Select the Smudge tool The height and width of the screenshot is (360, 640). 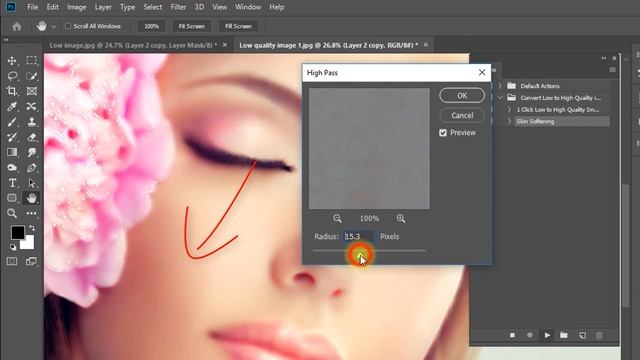tap(31, 152)
